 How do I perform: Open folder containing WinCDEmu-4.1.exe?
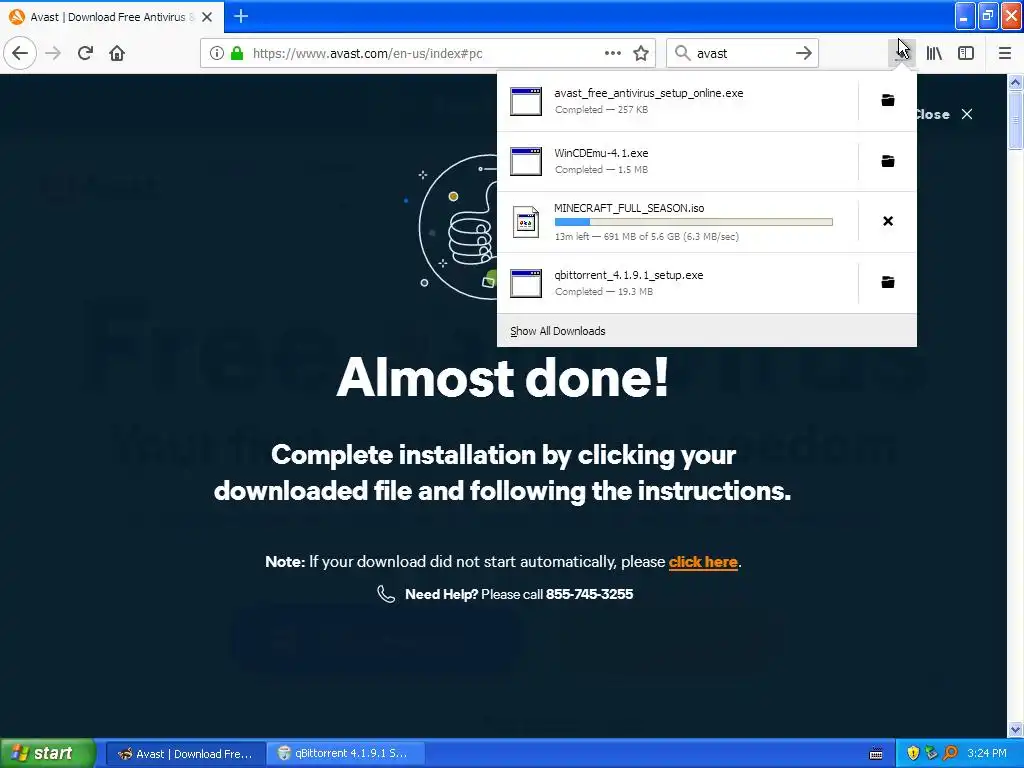point(888,161)
